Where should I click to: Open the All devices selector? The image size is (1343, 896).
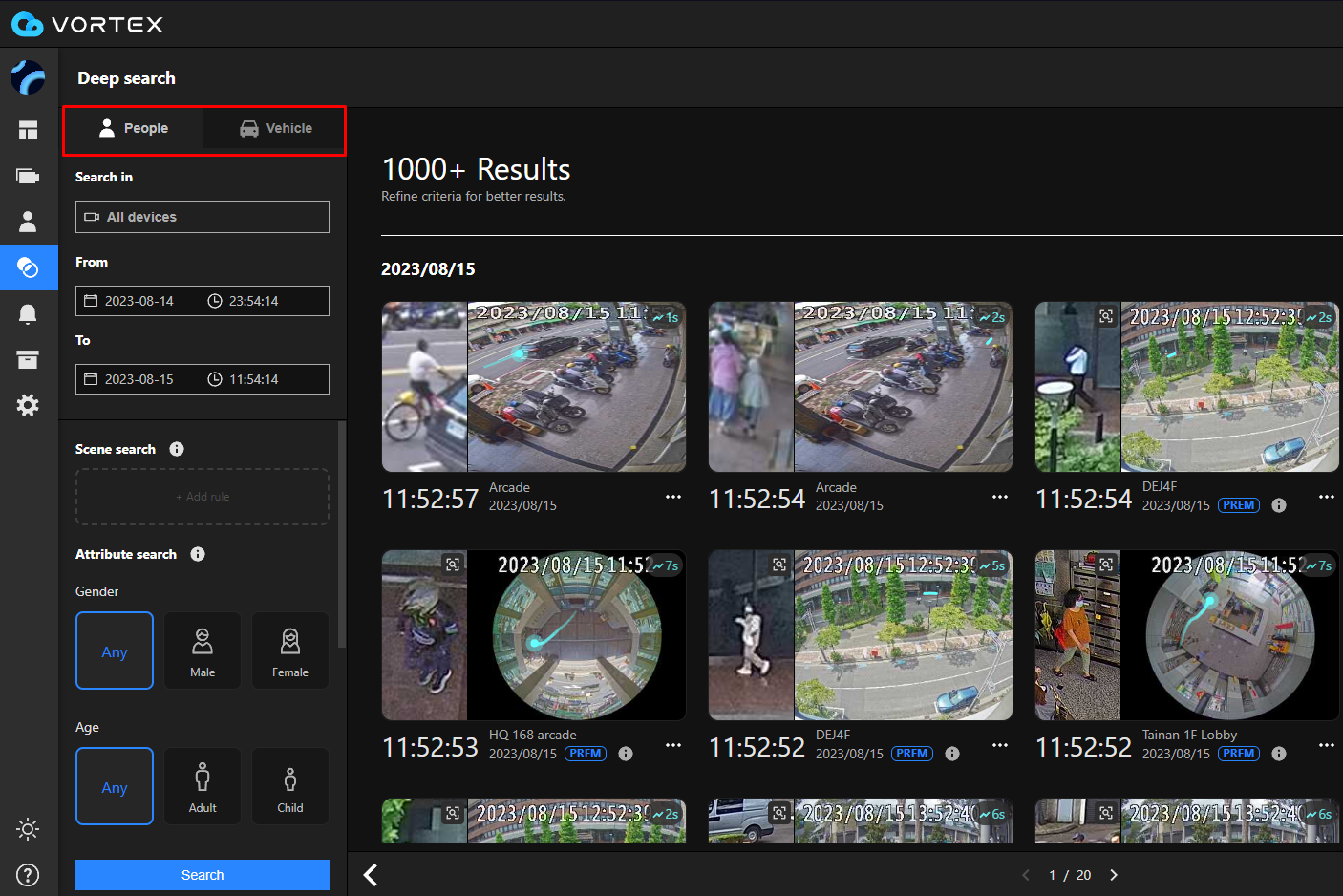(x=203, y=217)
